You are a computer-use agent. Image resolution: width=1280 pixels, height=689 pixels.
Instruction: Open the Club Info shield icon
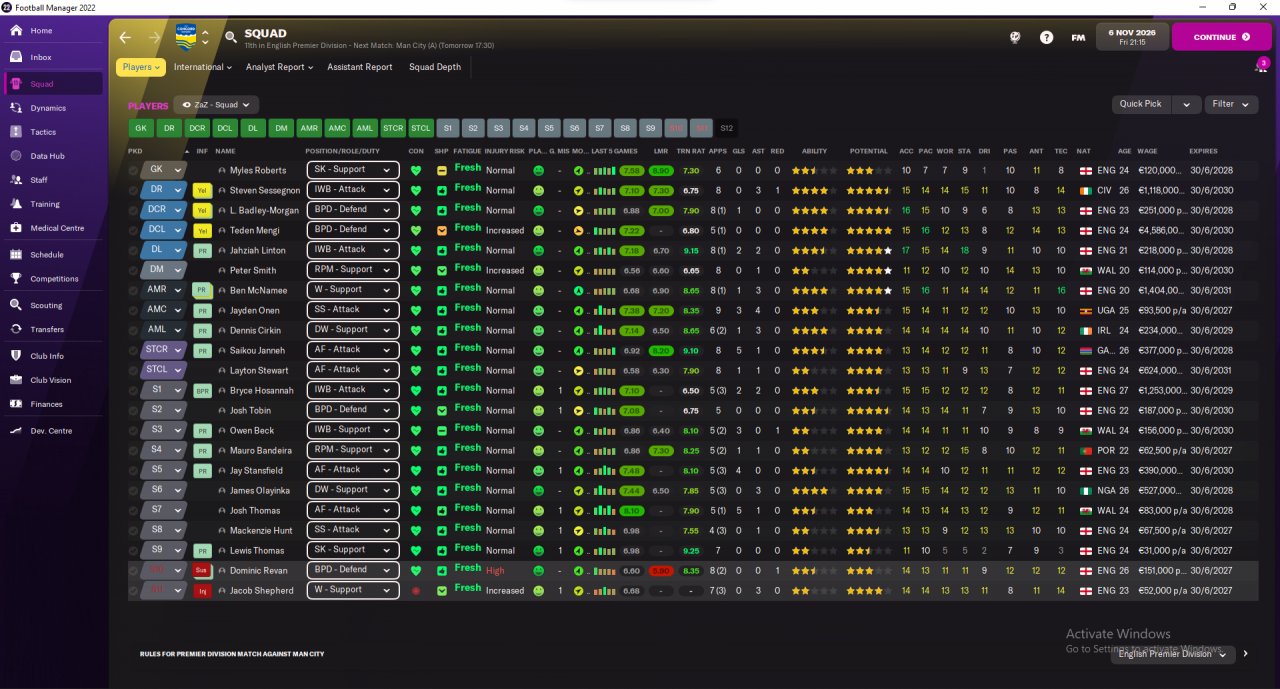tap(16, 356)
